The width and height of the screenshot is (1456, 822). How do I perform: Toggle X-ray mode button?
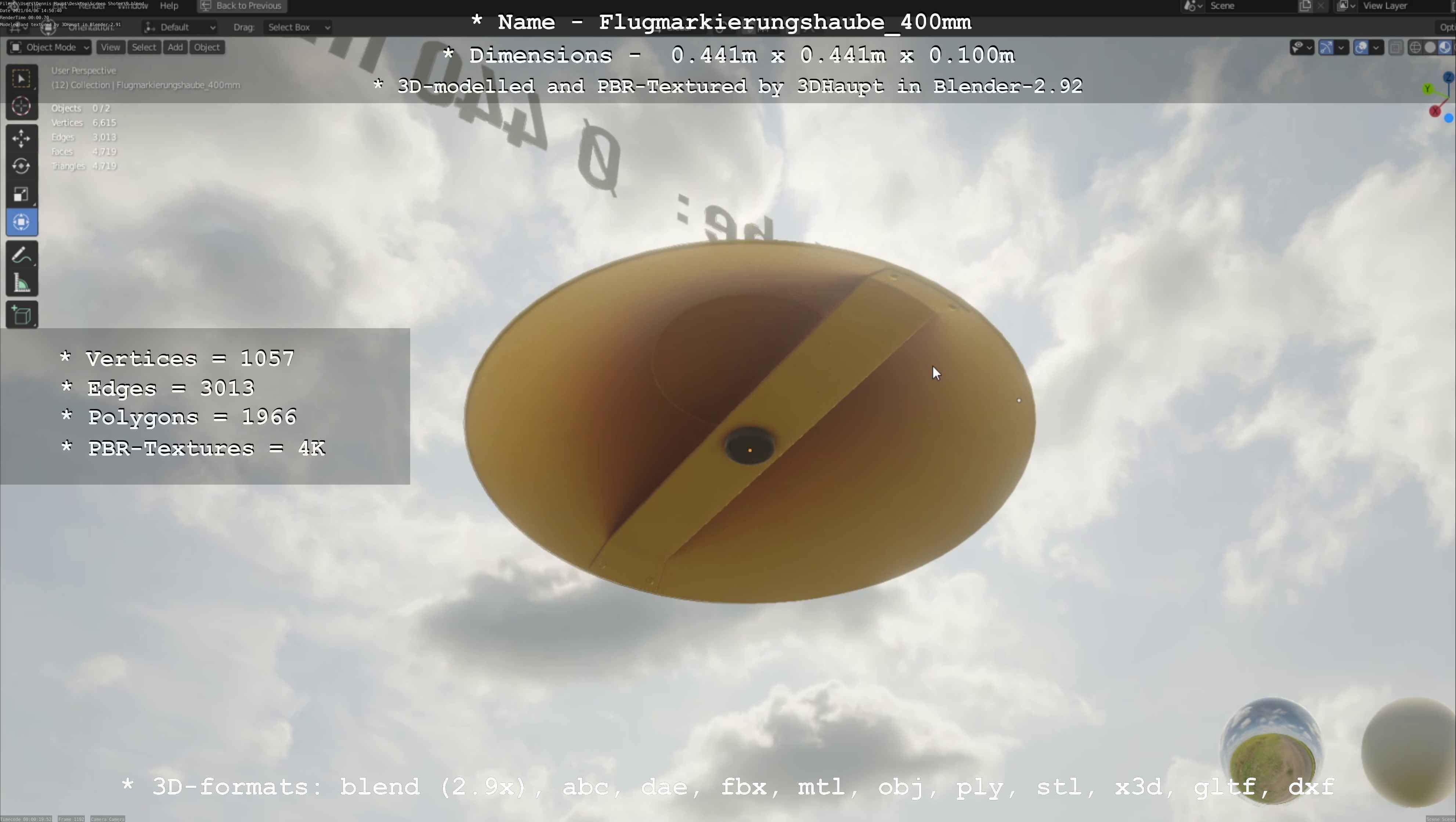(x=1395, y=47)
